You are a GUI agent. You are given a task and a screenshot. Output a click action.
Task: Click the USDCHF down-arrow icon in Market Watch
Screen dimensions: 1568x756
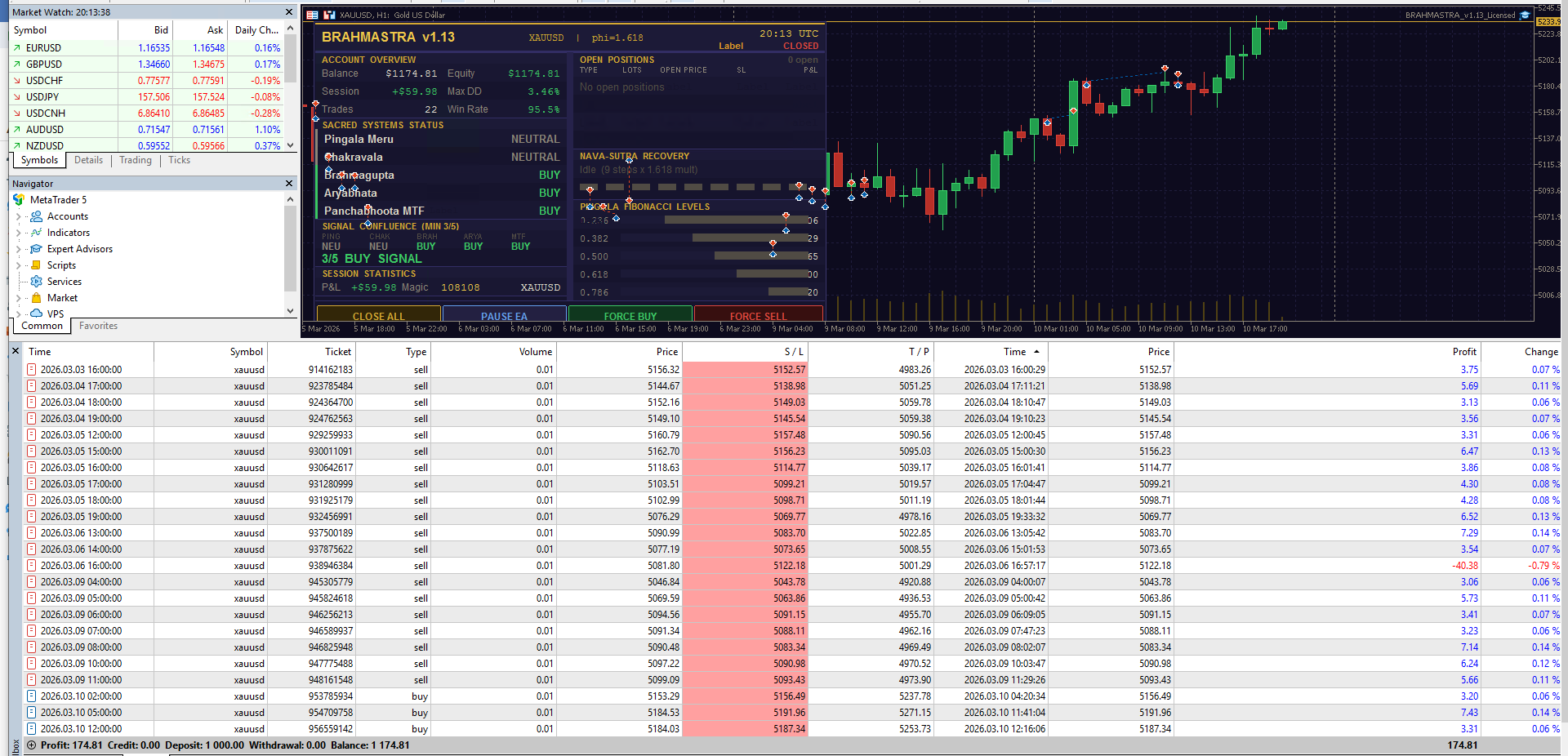[17, 81]
